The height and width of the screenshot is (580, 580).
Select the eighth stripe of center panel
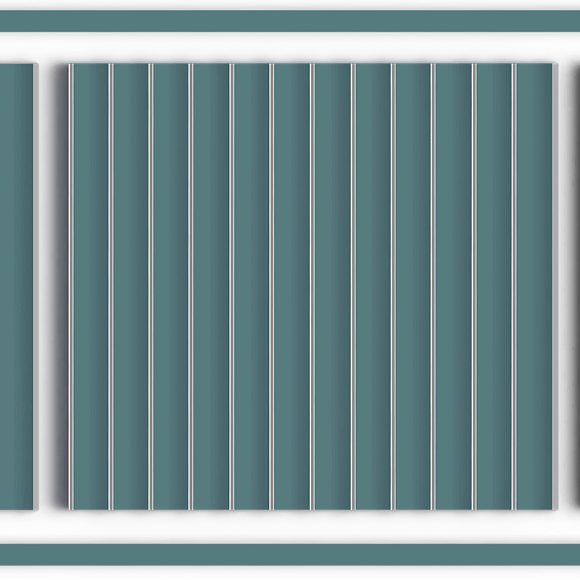[x=373, y=287]
